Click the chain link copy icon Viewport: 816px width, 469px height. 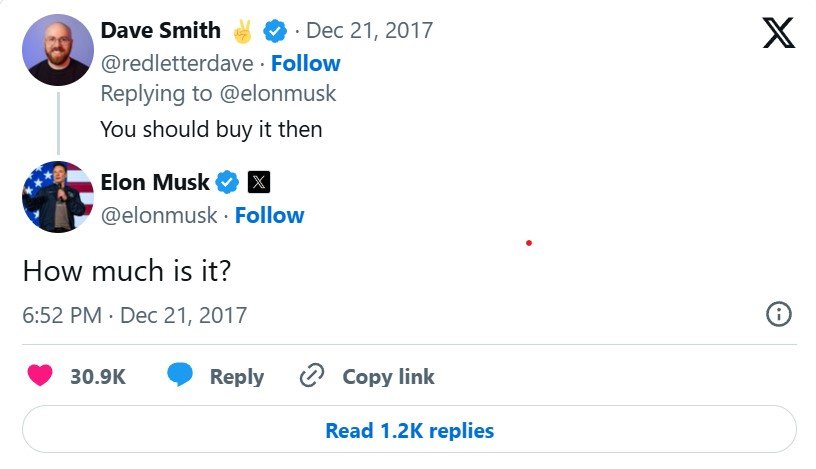tap(312, 375)
